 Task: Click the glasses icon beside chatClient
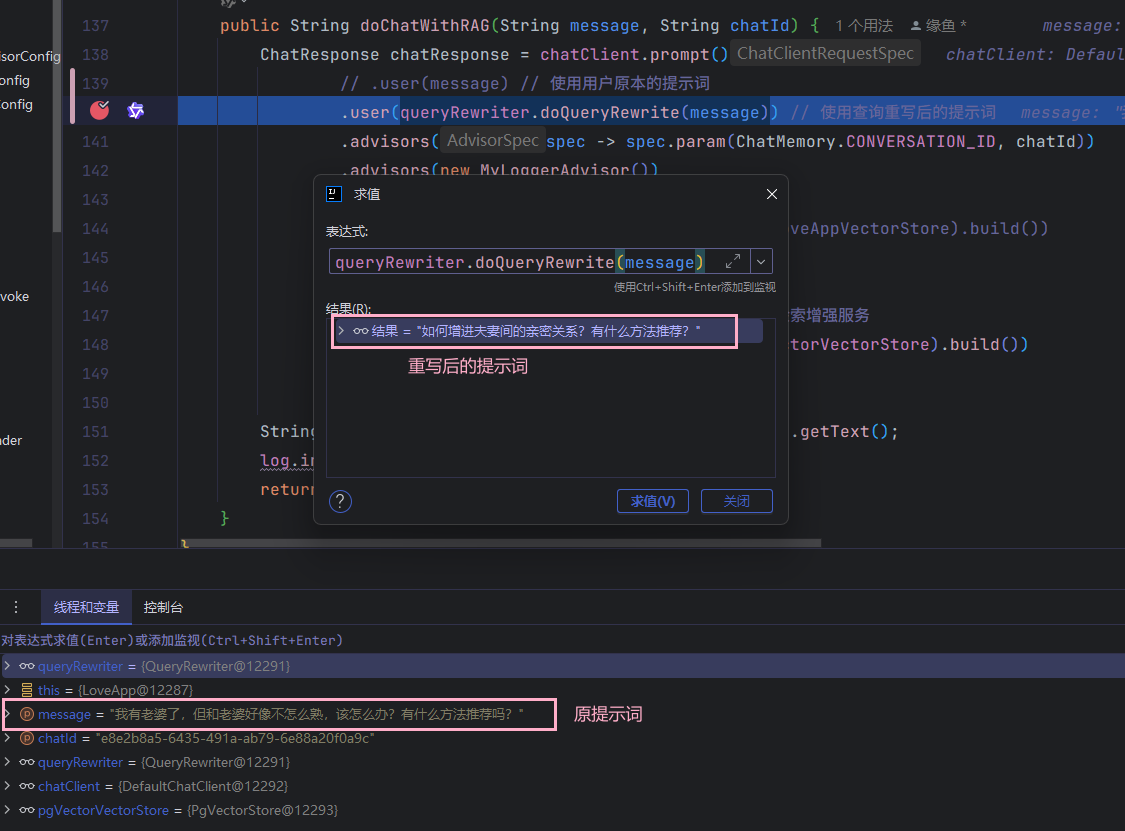coord(27,786)
